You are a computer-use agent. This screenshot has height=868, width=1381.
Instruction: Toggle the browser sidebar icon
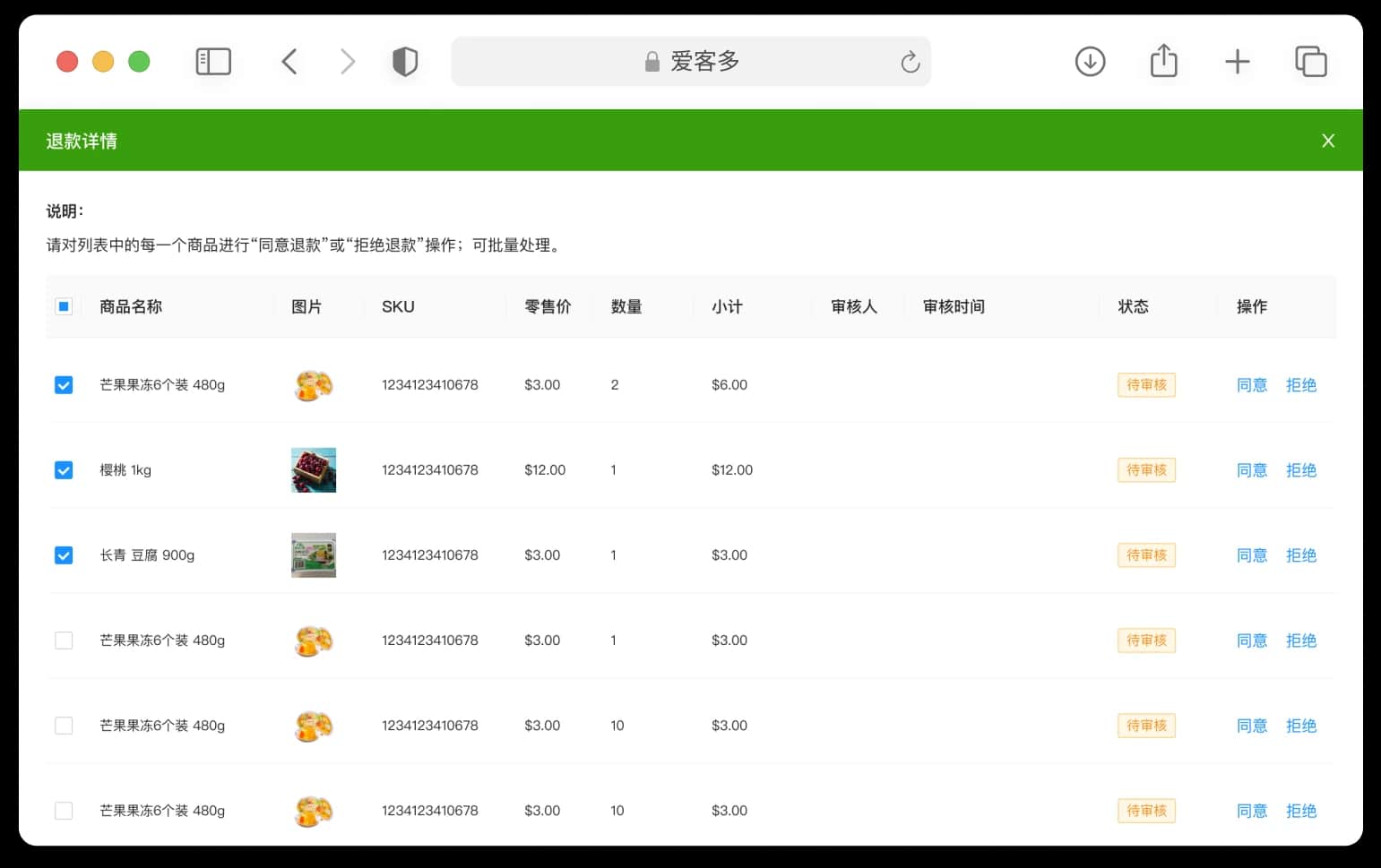[213, 62]
